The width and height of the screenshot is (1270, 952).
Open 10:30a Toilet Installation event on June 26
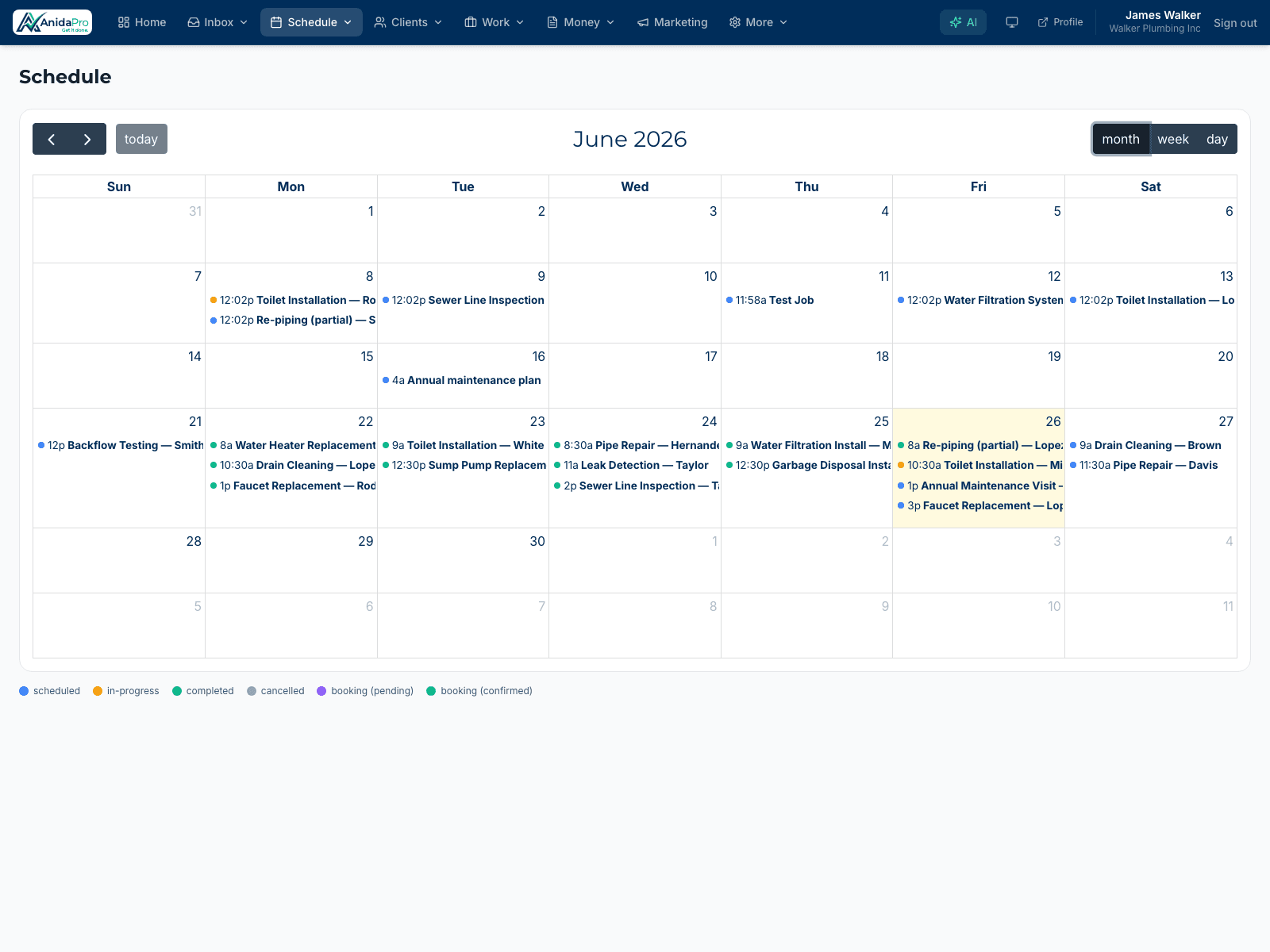coord(979,465)
